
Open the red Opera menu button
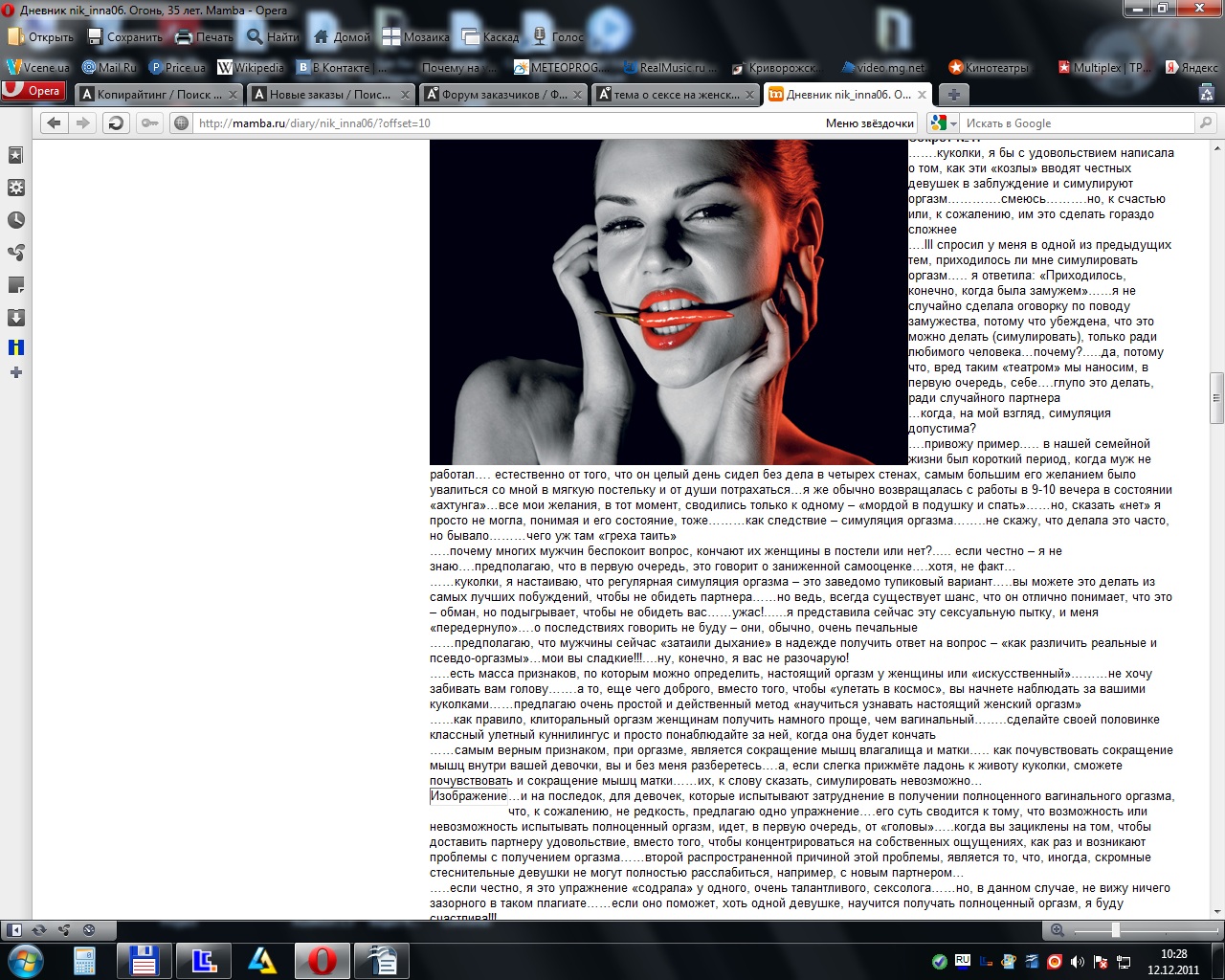pyautogui.click(x=33, y=92)
